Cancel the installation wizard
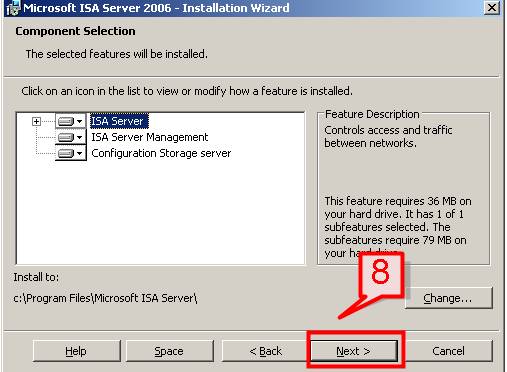The width and height of the screenshot is (507, 372). tap(448, 351)
